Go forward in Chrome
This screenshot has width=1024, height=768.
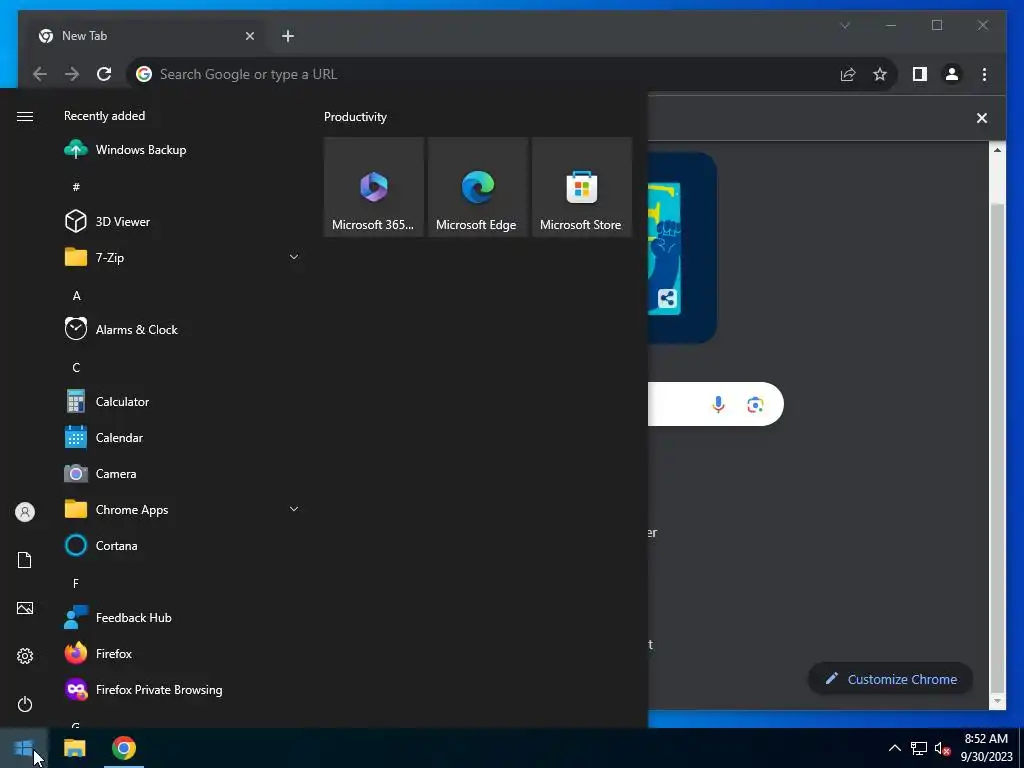[72, 74]
